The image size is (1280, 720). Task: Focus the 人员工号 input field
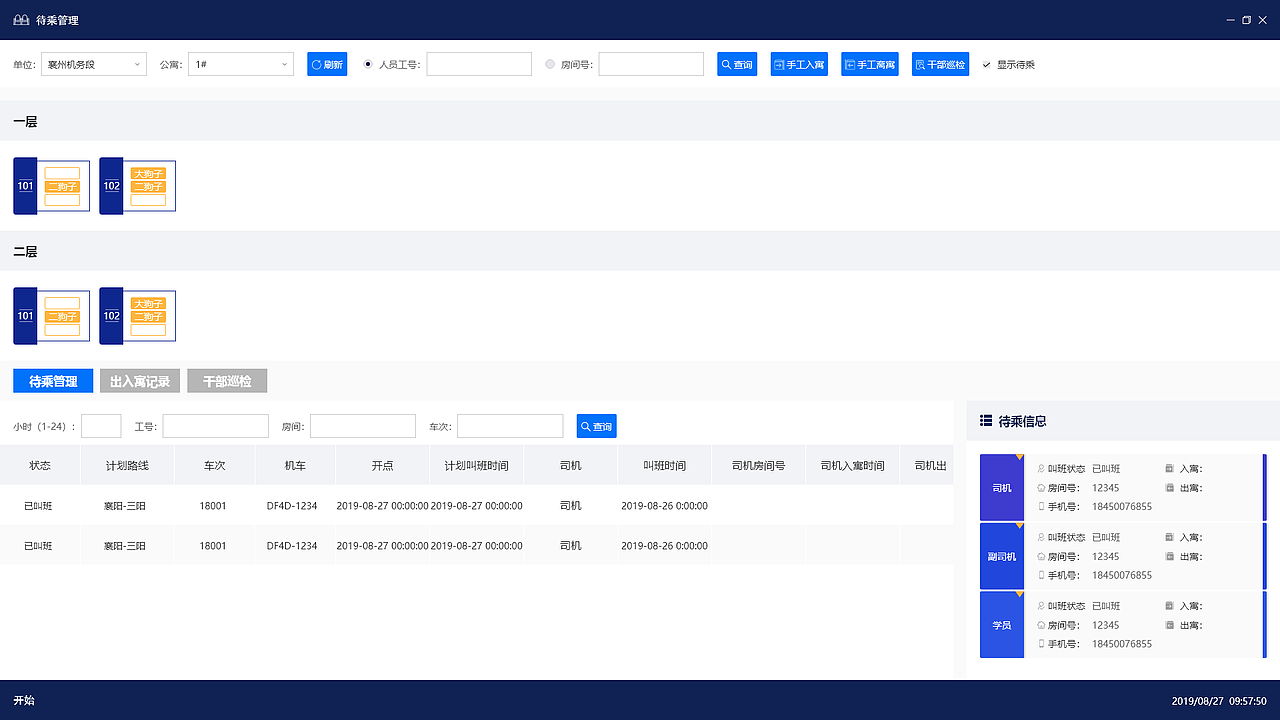pos(479,64)
